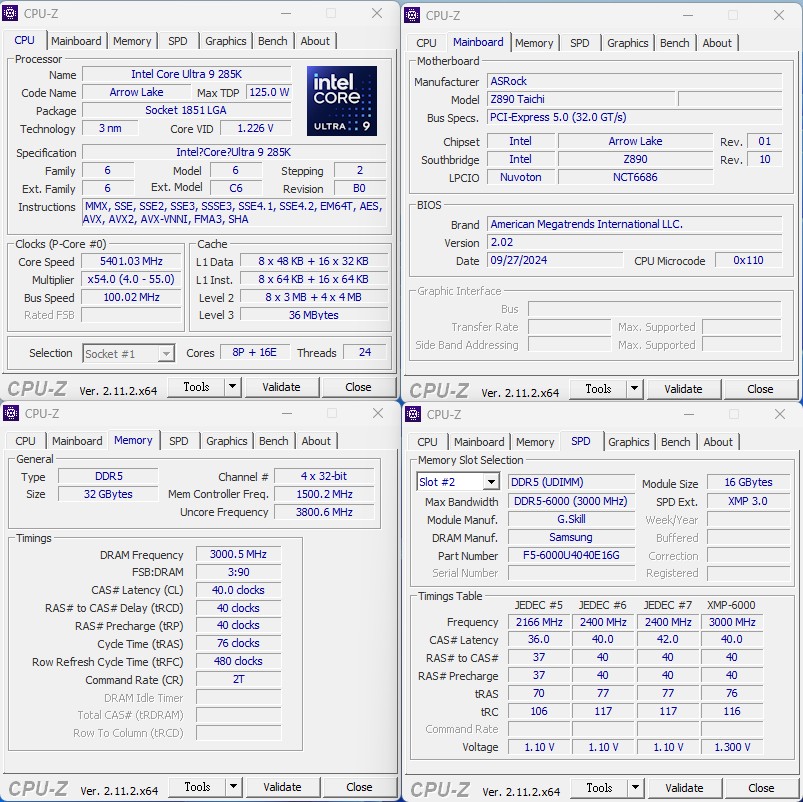Image resolution: width=803 pixels, height=802 pixels.
Task: Click CPU-Z app icon in CPU window titlebar
Action: pyautogui.click(x=10, y=13)
